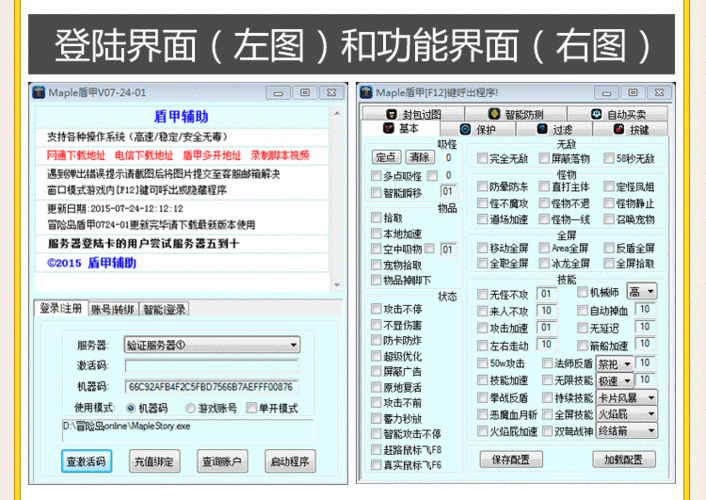Click the 查询账户 button

pyautogui.click(x=222, y=461)
